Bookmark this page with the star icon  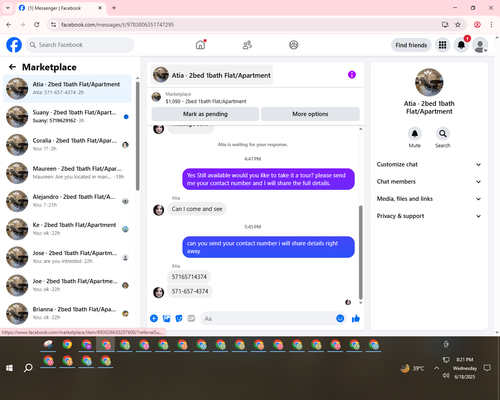(x=458, y=25)
